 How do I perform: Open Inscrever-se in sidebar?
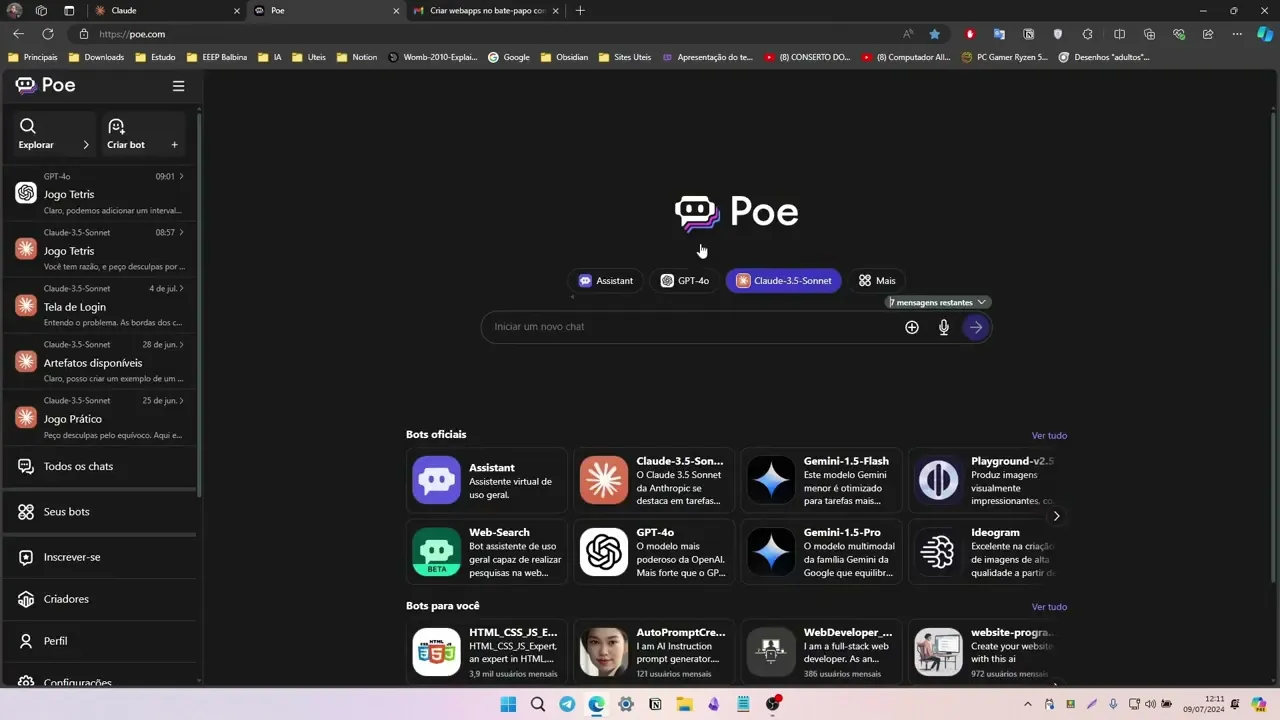[x=100, y=557]
